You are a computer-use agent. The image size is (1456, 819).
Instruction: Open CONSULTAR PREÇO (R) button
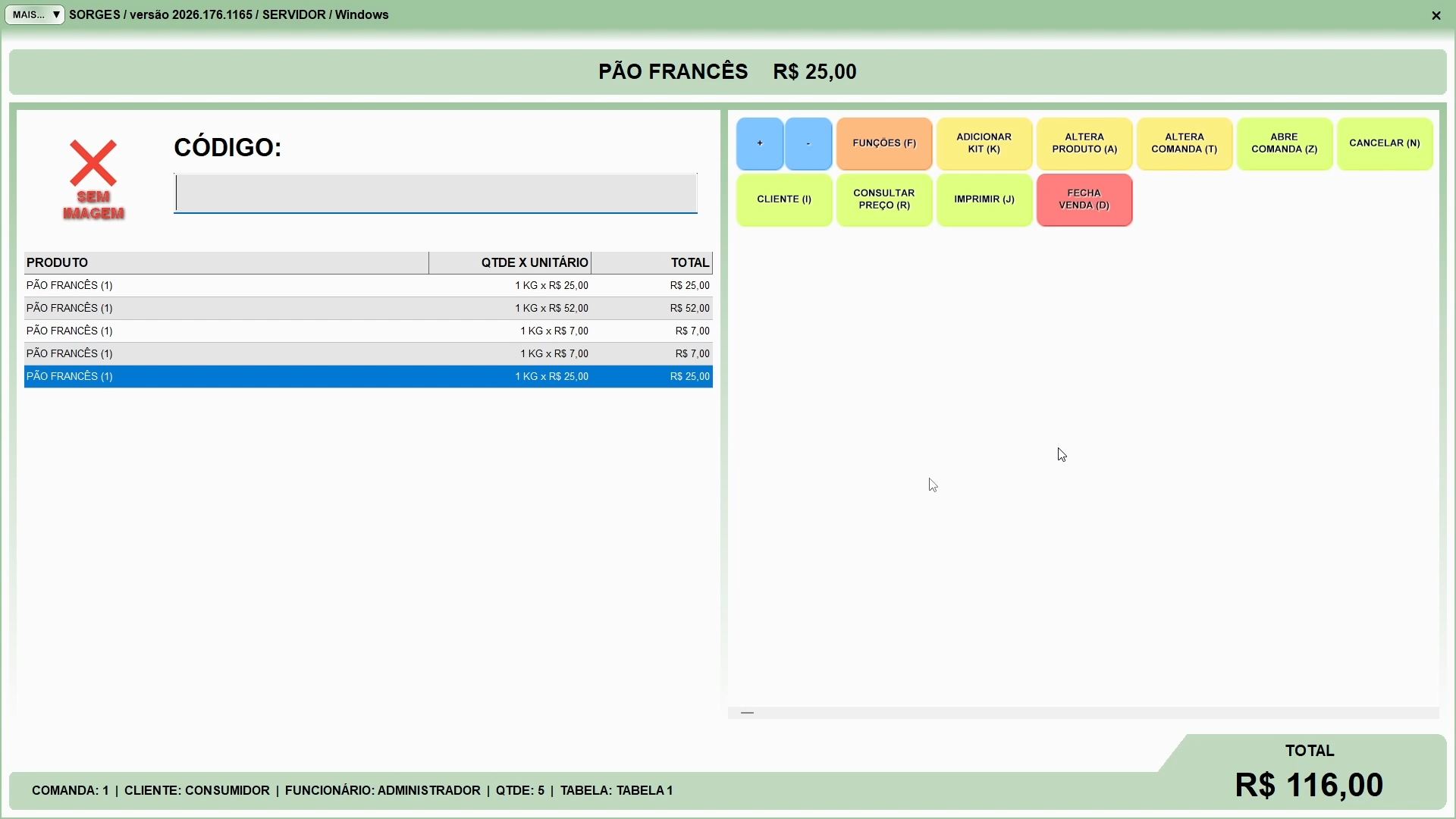coord(884,199)
